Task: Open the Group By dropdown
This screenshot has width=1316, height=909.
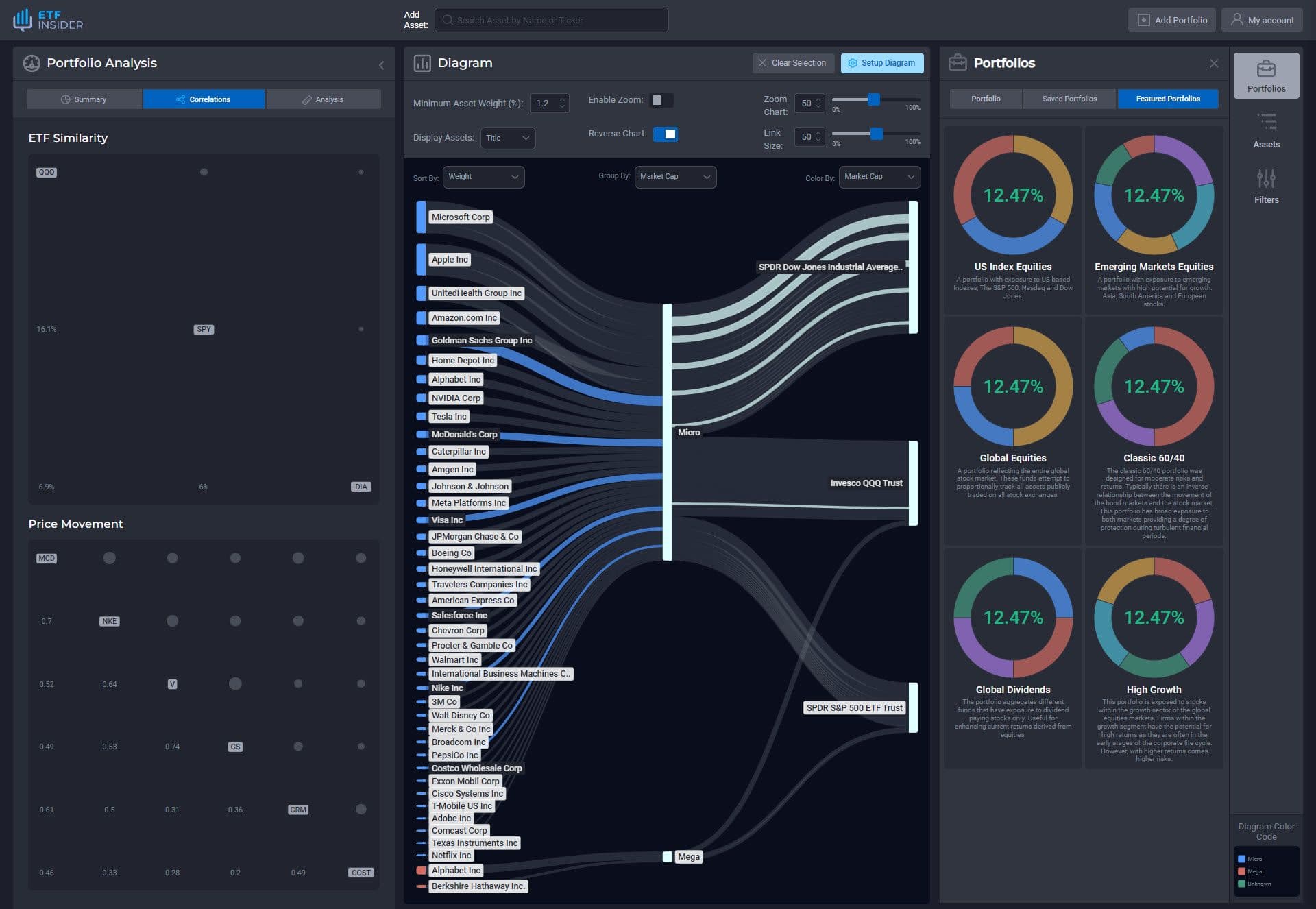Action: (675, 177)
